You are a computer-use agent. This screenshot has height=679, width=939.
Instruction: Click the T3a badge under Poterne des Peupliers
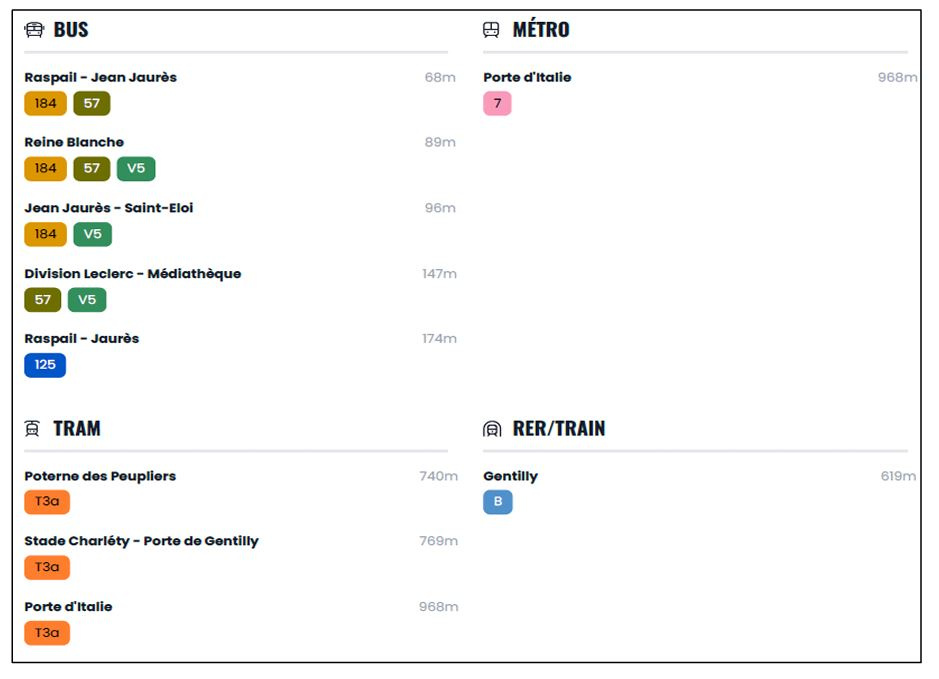(47, 502)
